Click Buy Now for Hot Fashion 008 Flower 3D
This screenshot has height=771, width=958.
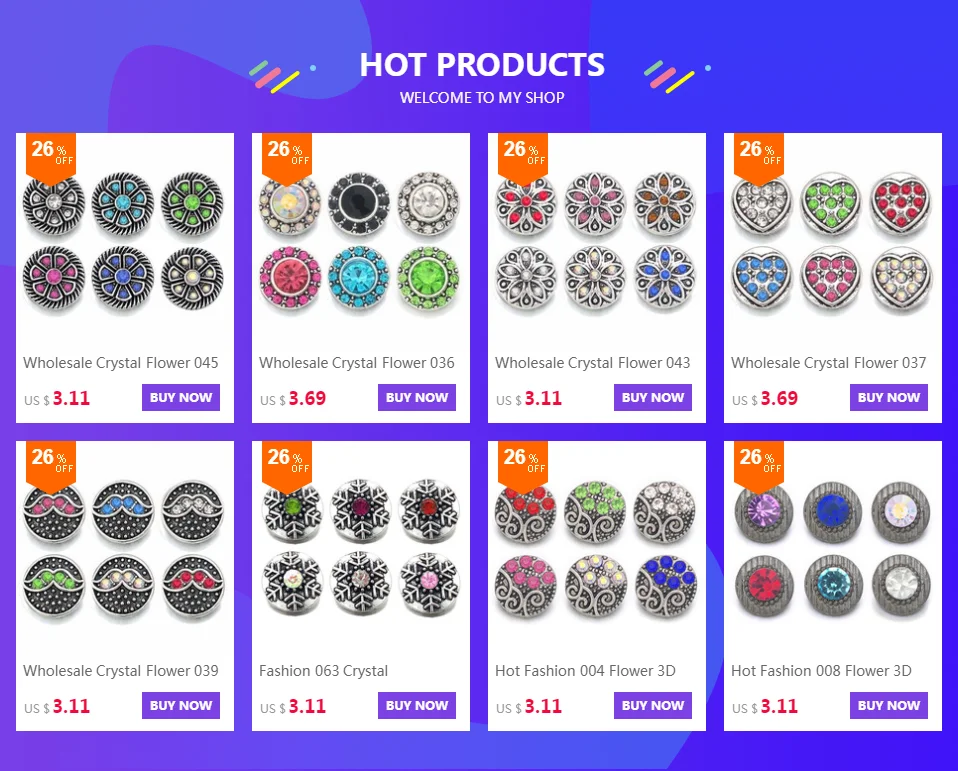pyautogui.click(x=888, y=705)
